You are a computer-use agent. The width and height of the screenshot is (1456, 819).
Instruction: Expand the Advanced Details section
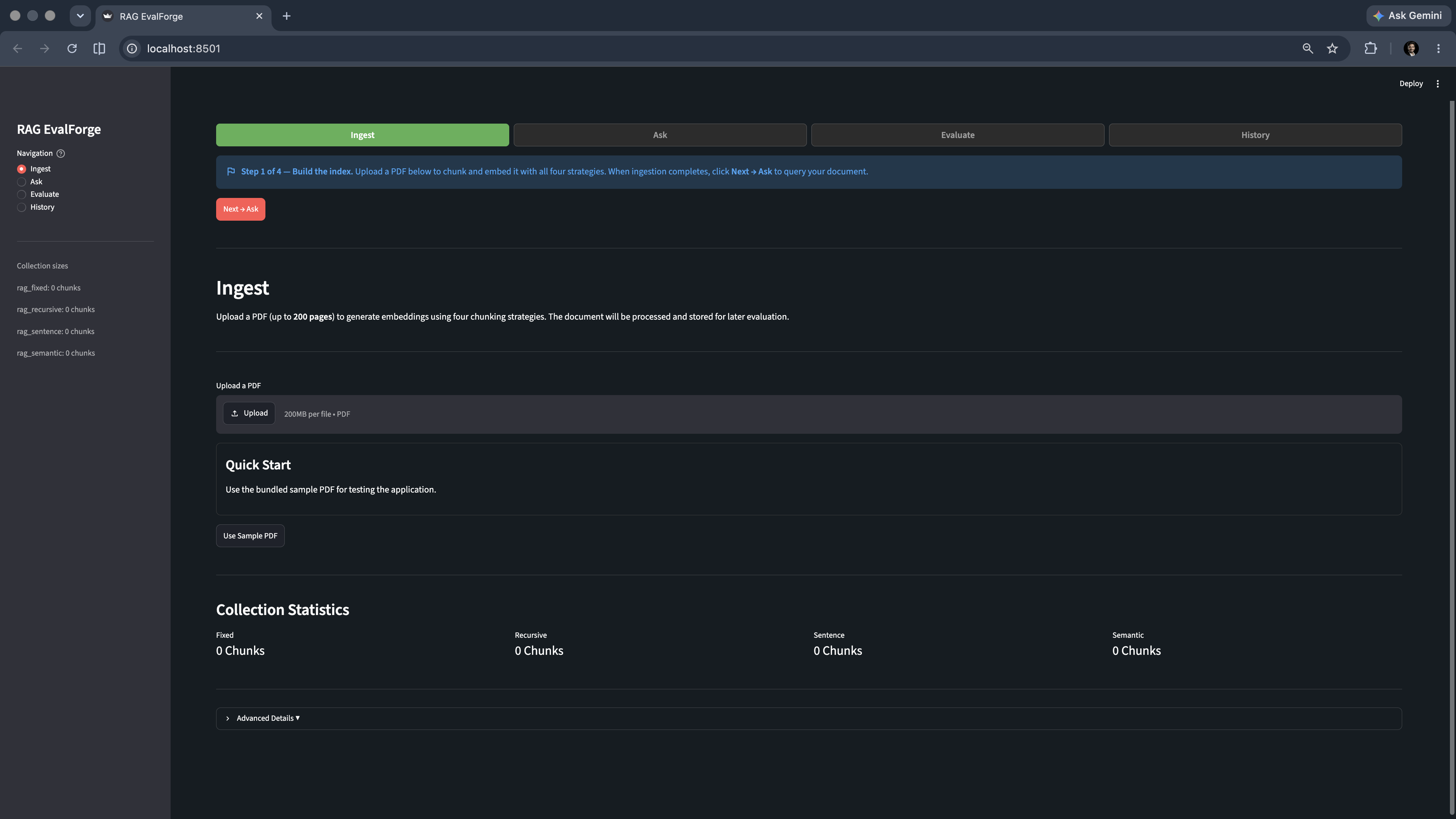(808, 719)
